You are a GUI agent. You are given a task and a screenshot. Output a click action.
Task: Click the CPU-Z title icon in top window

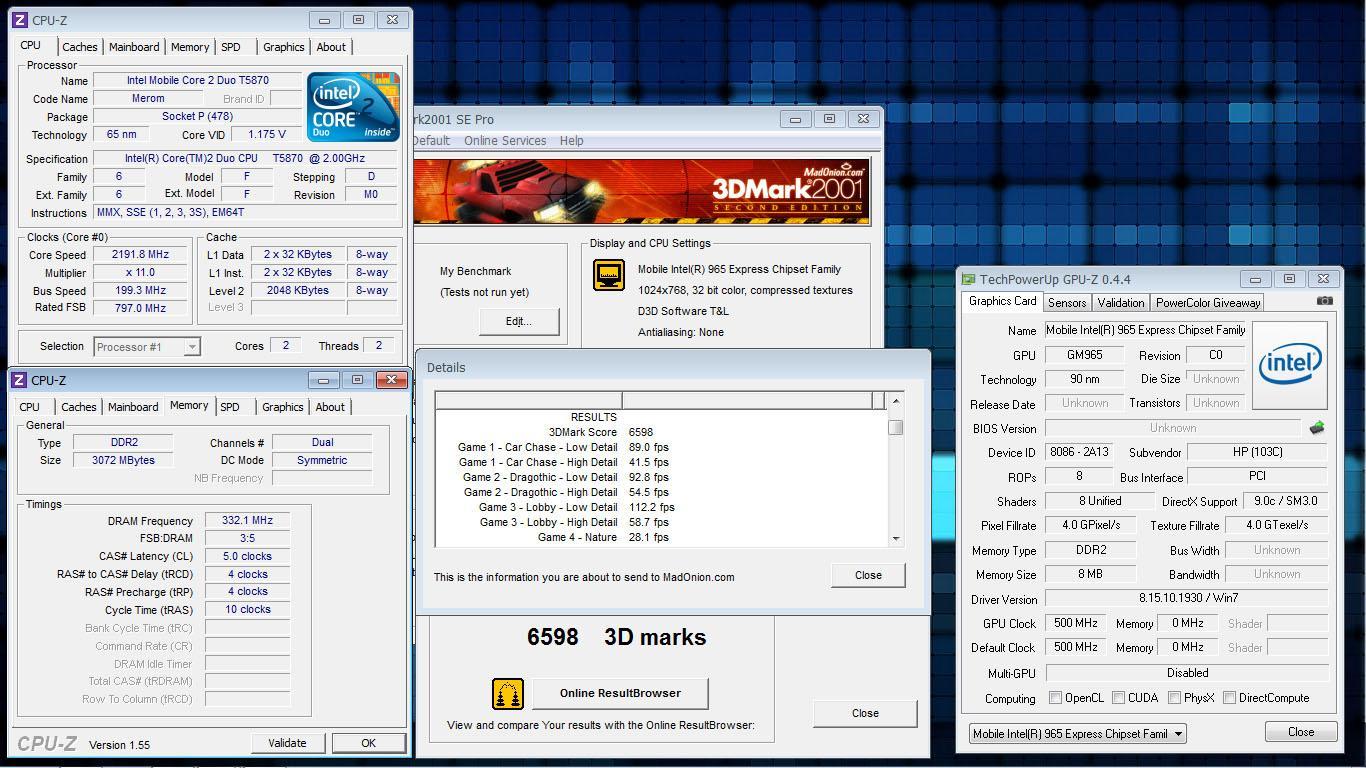pos(18,20)
